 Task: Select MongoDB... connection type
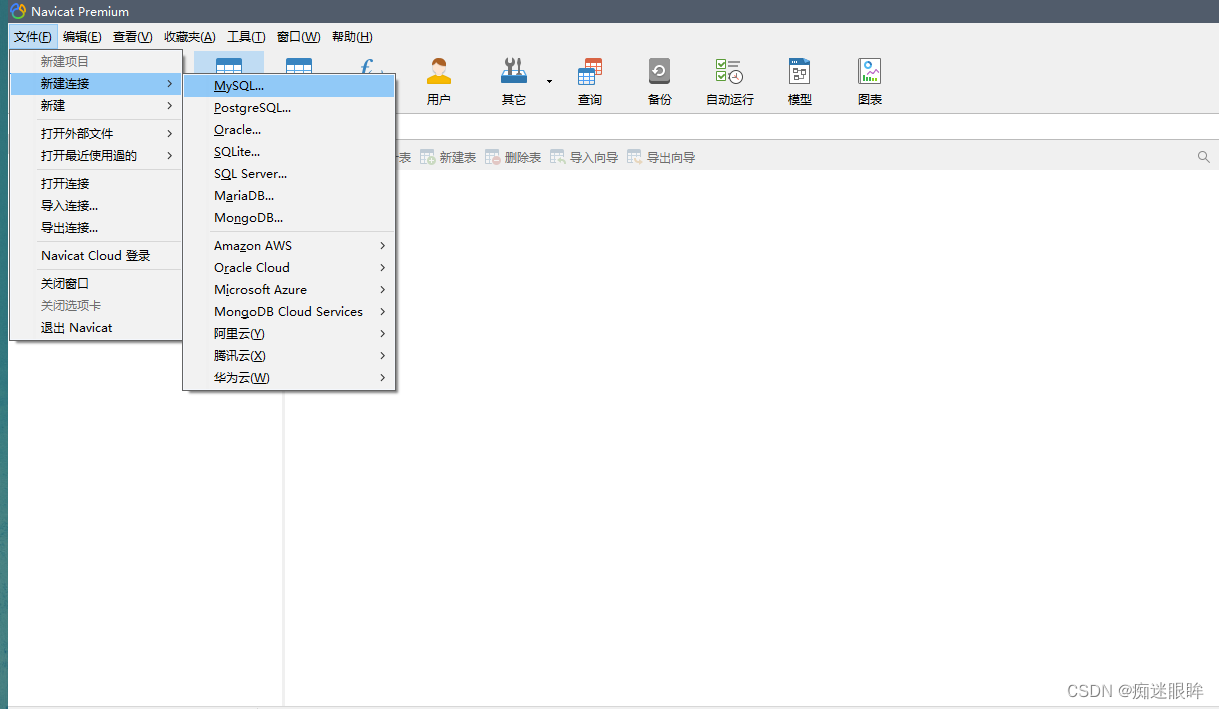(x=289, y=218)
